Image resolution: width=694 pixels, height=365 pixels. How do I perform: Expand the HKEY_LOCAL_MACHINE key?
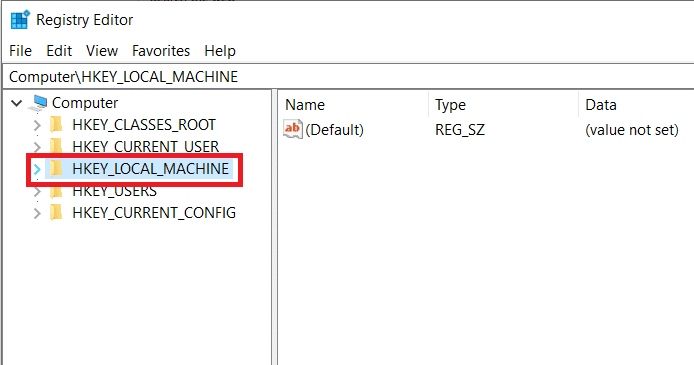pos(37,169)
